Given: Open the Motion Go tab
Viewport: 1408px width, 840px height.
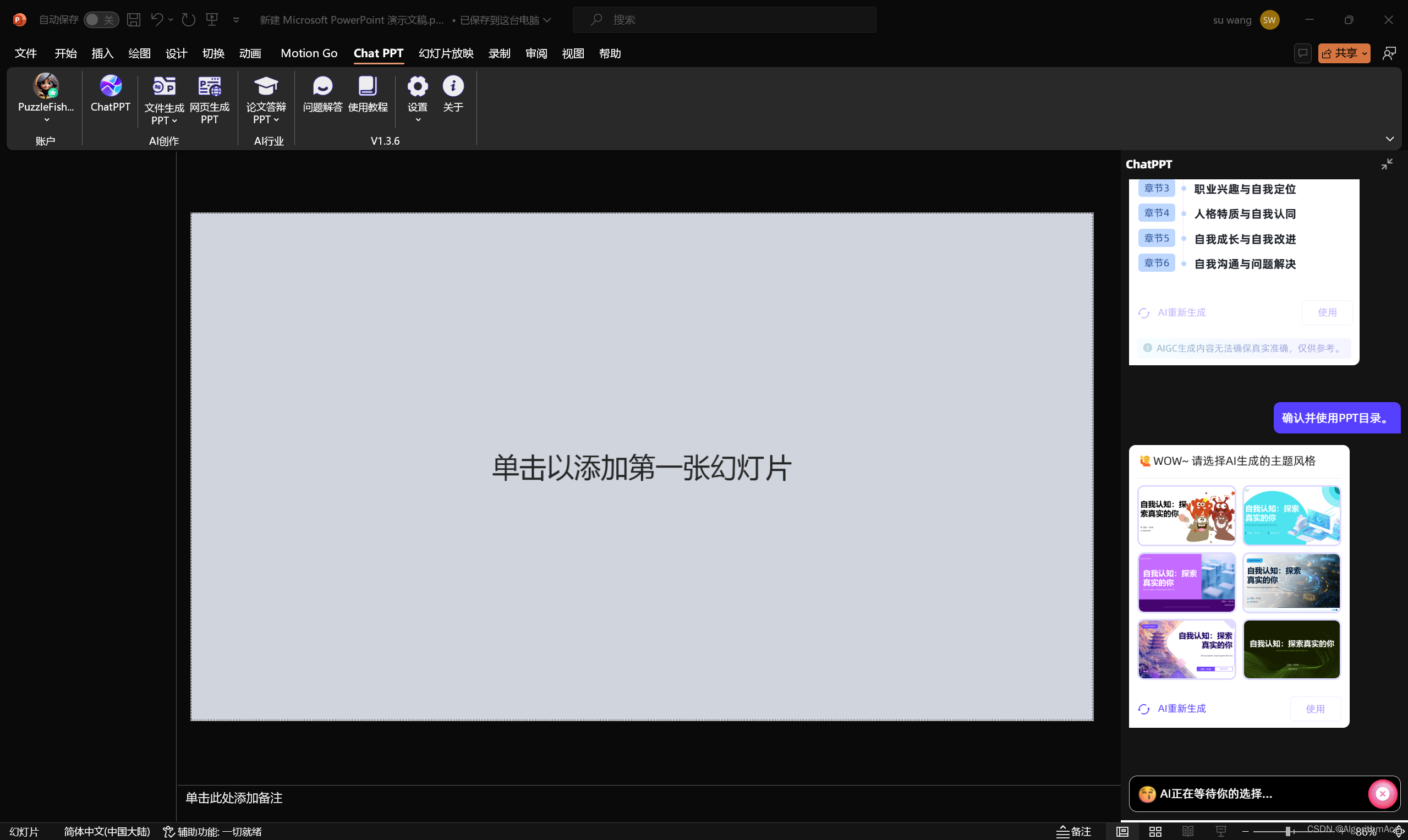Looking at the screenshot, I should click(x=309, y=53).
